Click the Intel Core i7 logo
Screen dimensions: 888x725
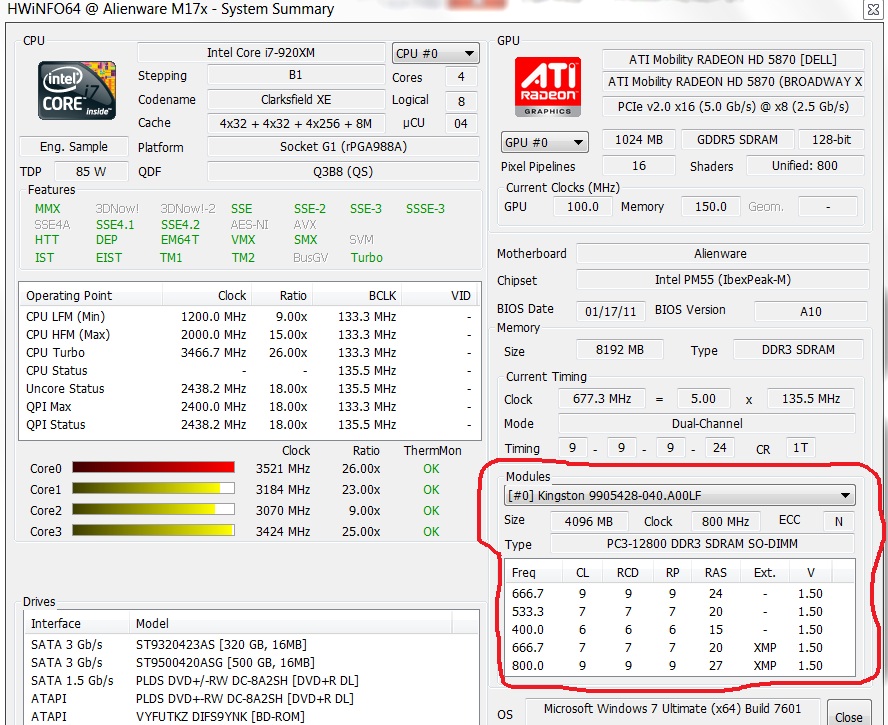pyautogui.click(x=77, y=91)
